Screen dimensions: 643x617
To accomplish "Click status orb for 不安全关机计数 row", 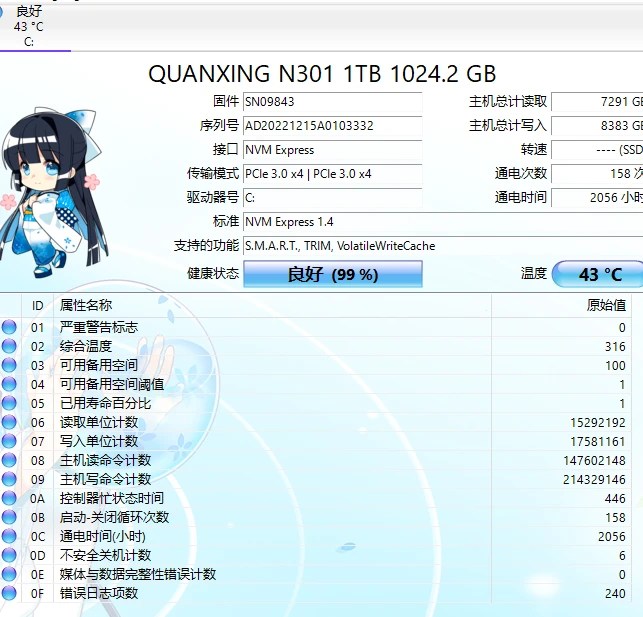I will tap(9, 555).
